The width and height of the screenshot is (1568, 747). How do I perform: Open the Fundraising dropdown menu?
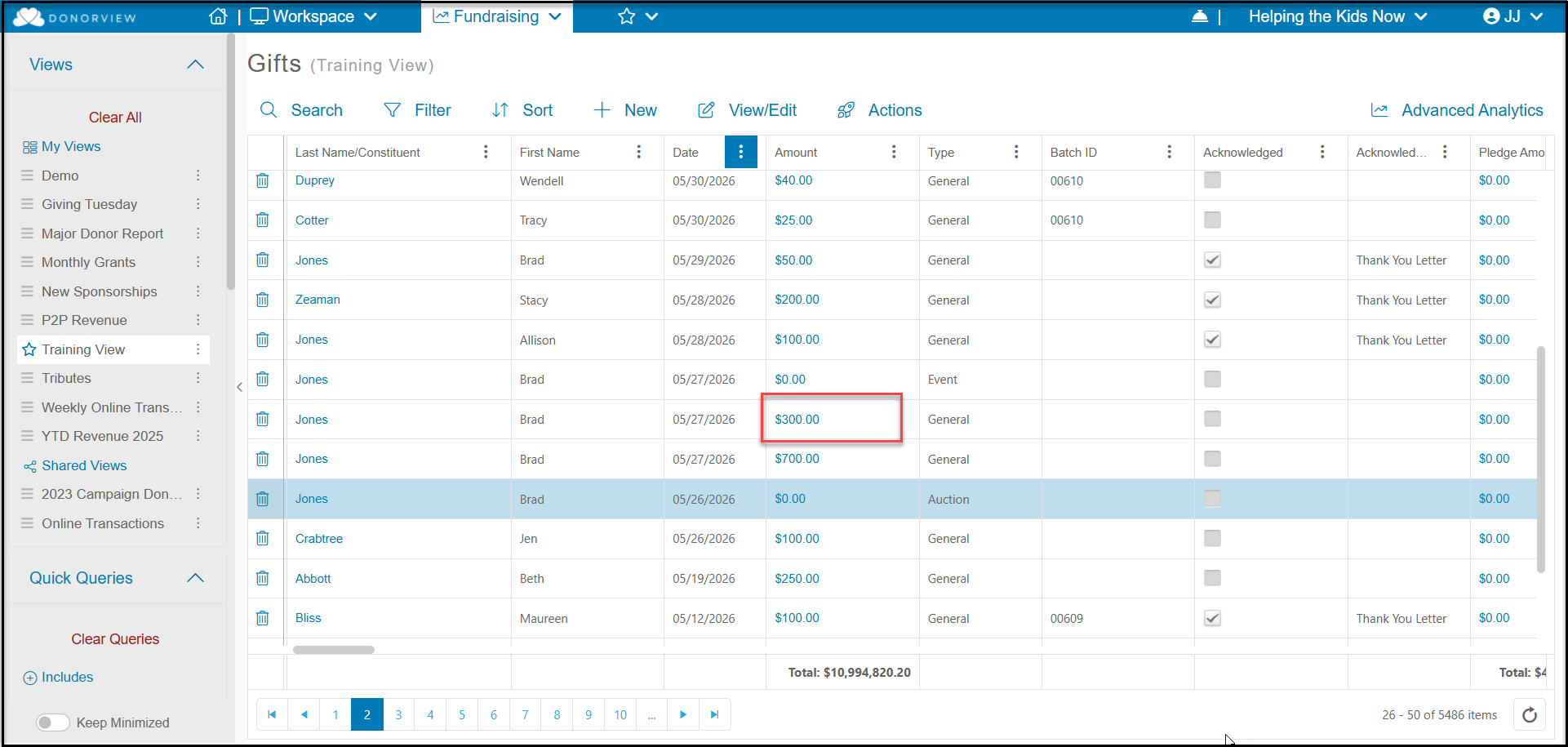tap(497, 16)
